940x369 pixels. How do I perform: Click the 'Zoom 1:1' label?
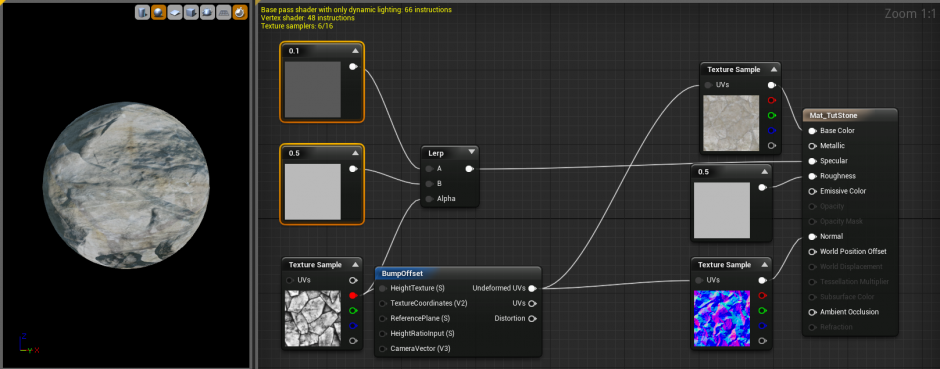click(x=909, y=14)
